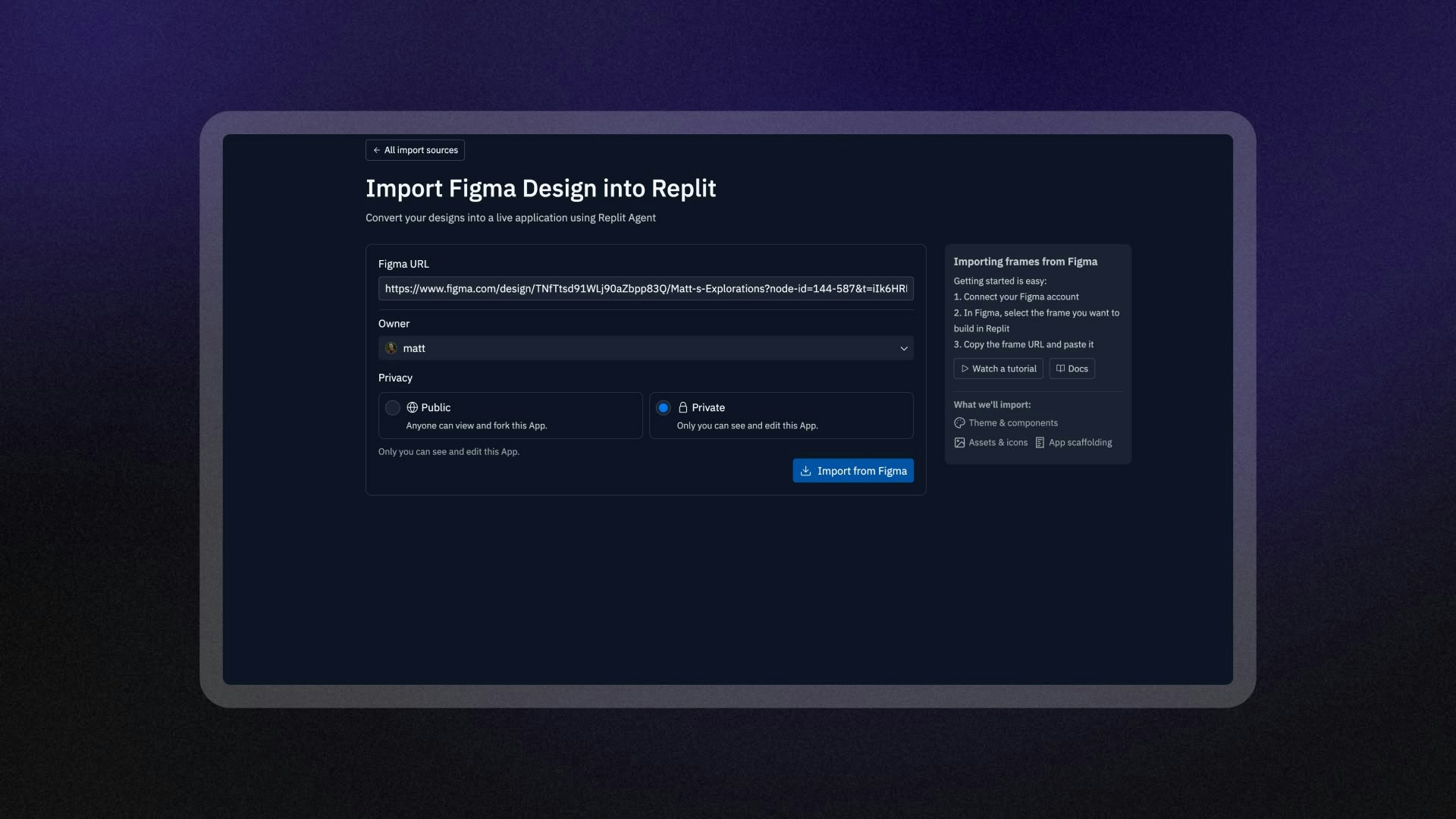Select the Private privacy radio button

point(663,408)
